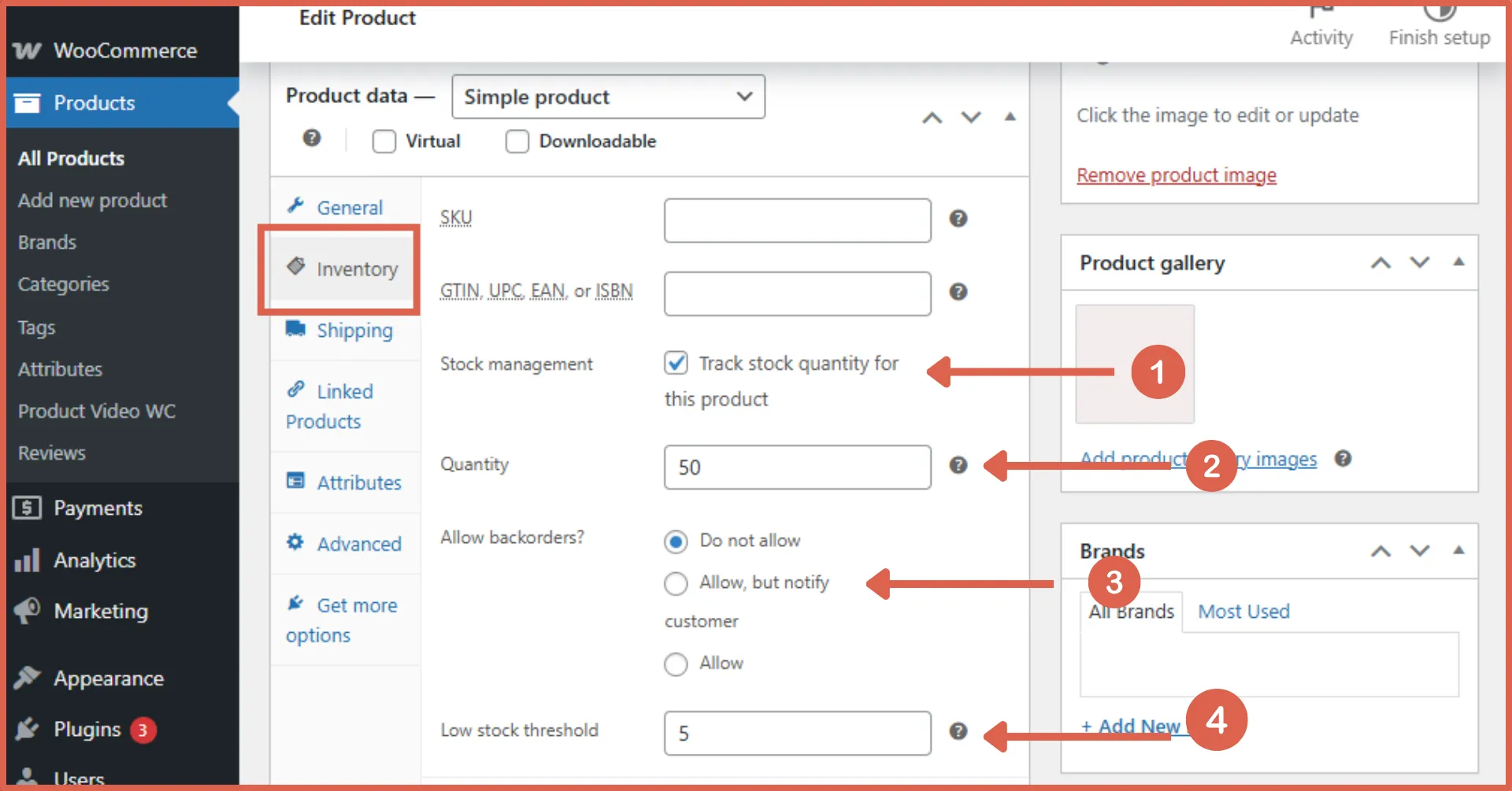
Task: Open Shipping settings via the truck icon
Action: pyautogui.click(x=295, y=330)
